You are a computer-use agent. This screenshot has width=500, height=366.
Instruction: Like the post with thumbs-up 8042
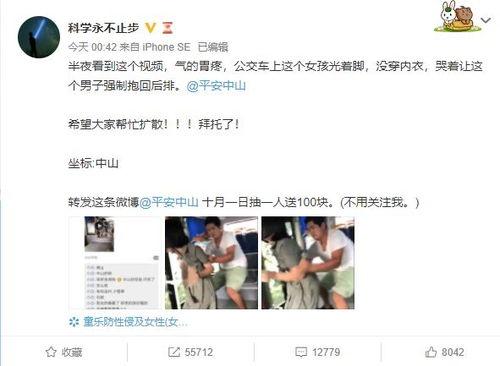[444, 352]
